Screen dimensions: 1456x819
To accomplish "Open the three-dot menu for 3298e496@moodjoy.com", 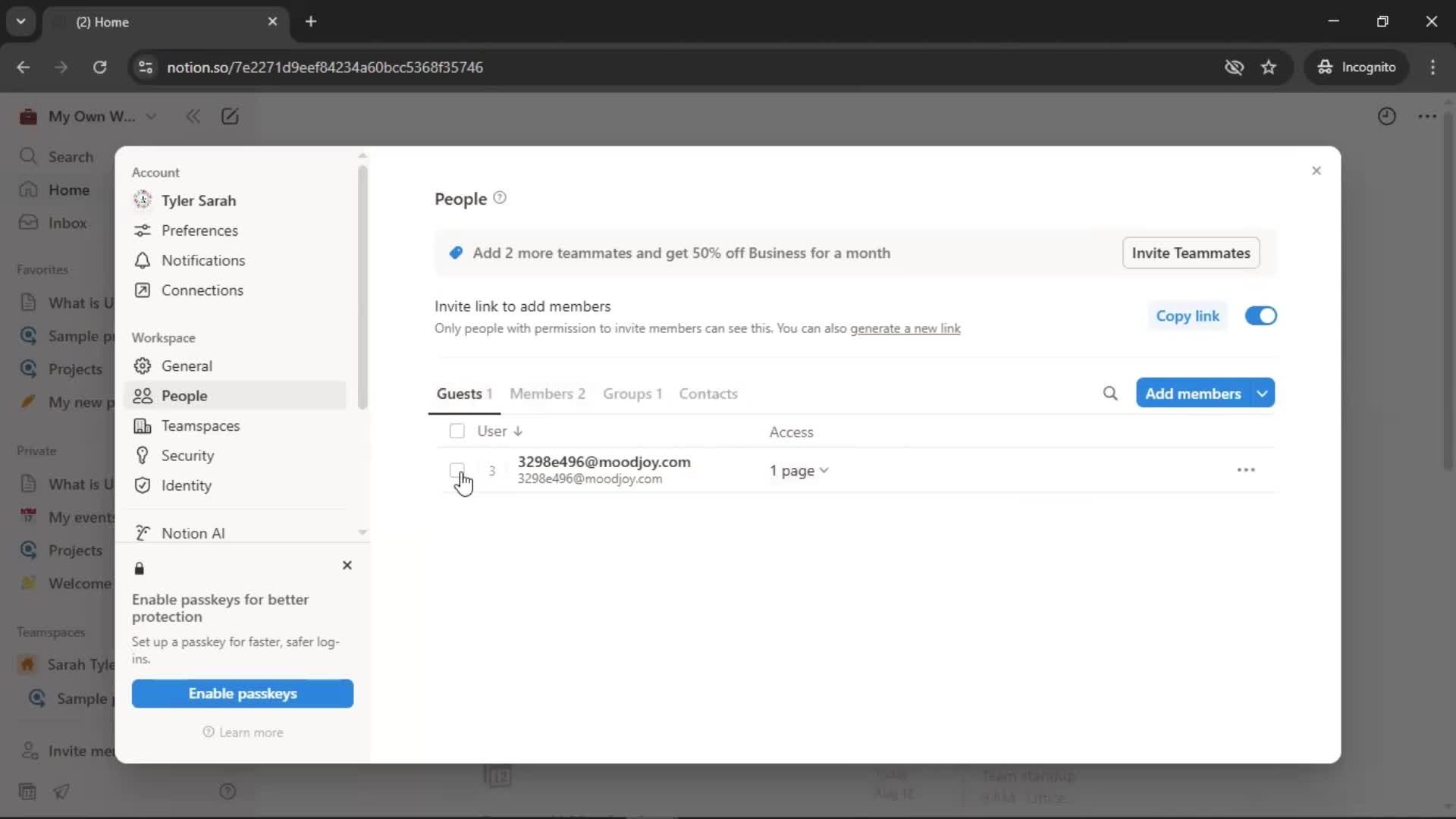I will coord(1246,470).
